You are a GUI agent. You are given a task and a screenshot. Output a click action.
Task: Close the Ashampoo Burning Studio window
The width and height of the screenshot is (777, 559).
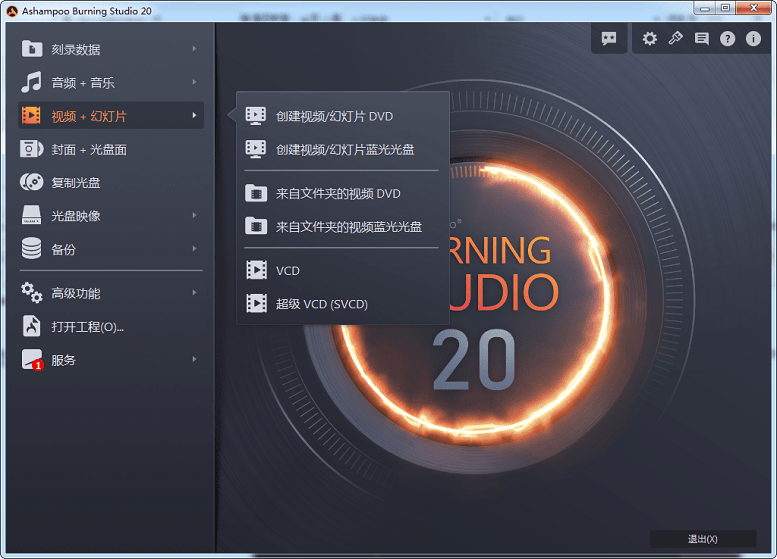pos(754,8)
